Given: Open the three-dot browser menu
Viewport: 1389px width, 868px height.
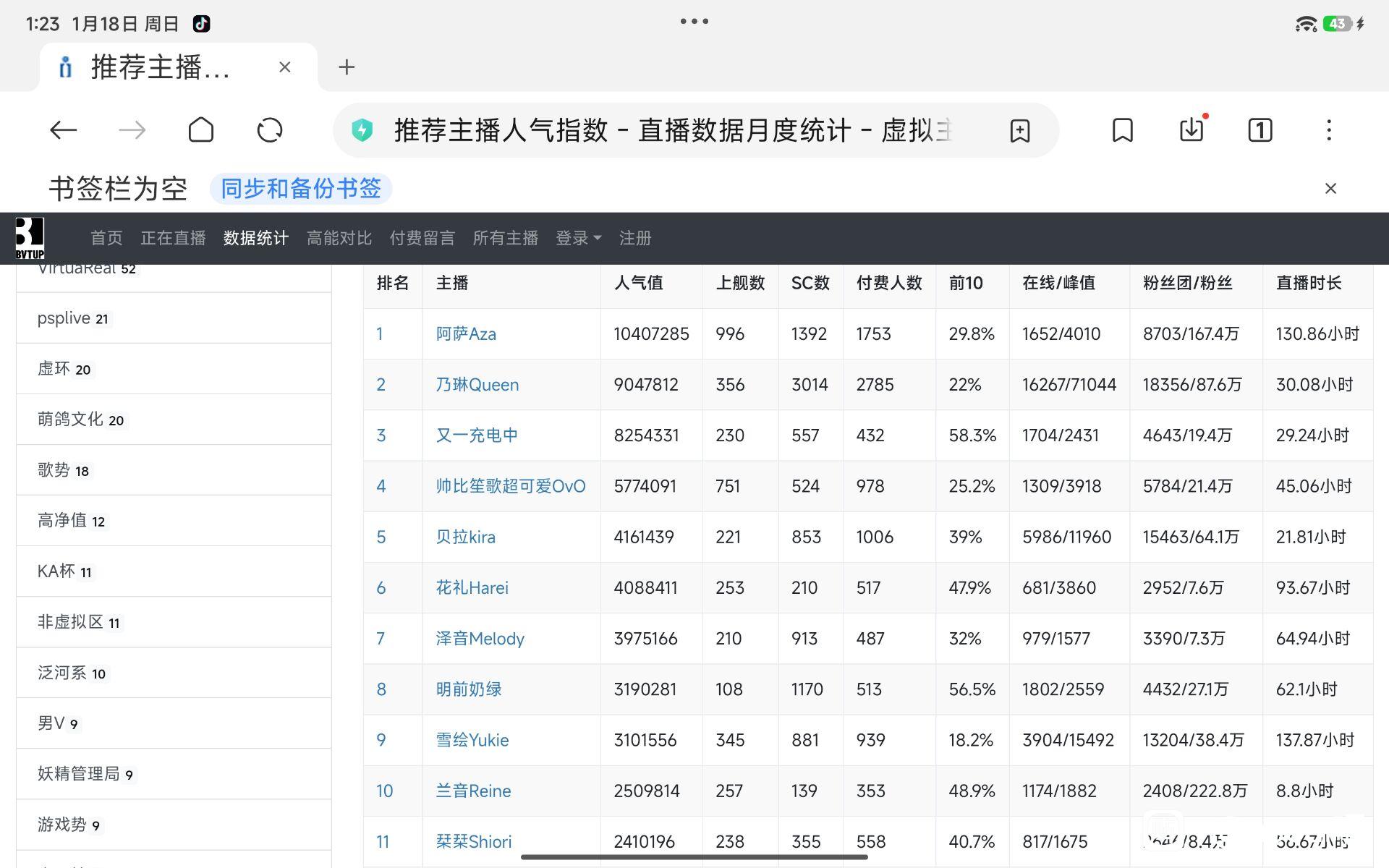Looking at the screenshot, I should pos(1328,130).
